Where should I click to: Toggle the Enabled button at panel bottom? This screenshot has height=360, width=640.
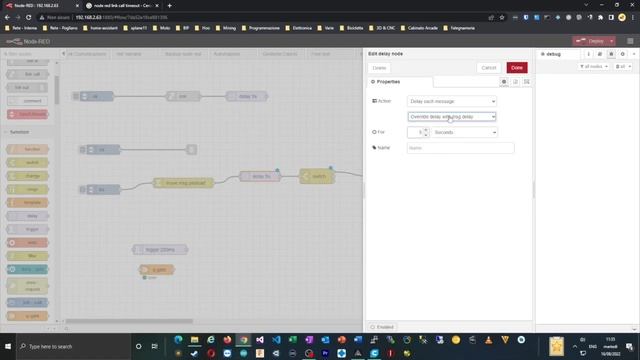click(x=382, y=327)
